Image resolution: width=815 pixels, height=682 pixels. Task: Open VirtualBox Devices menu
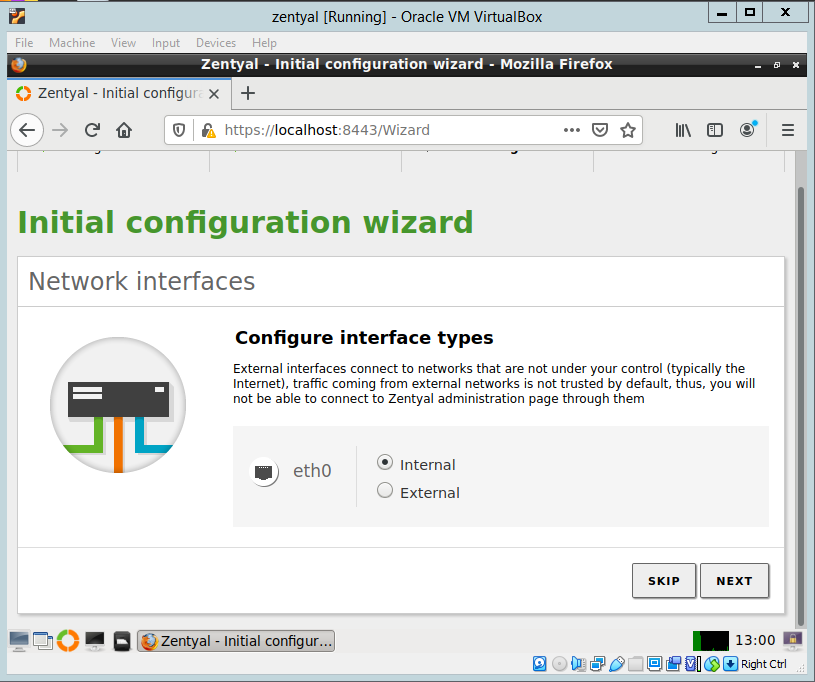click(216, 43)
